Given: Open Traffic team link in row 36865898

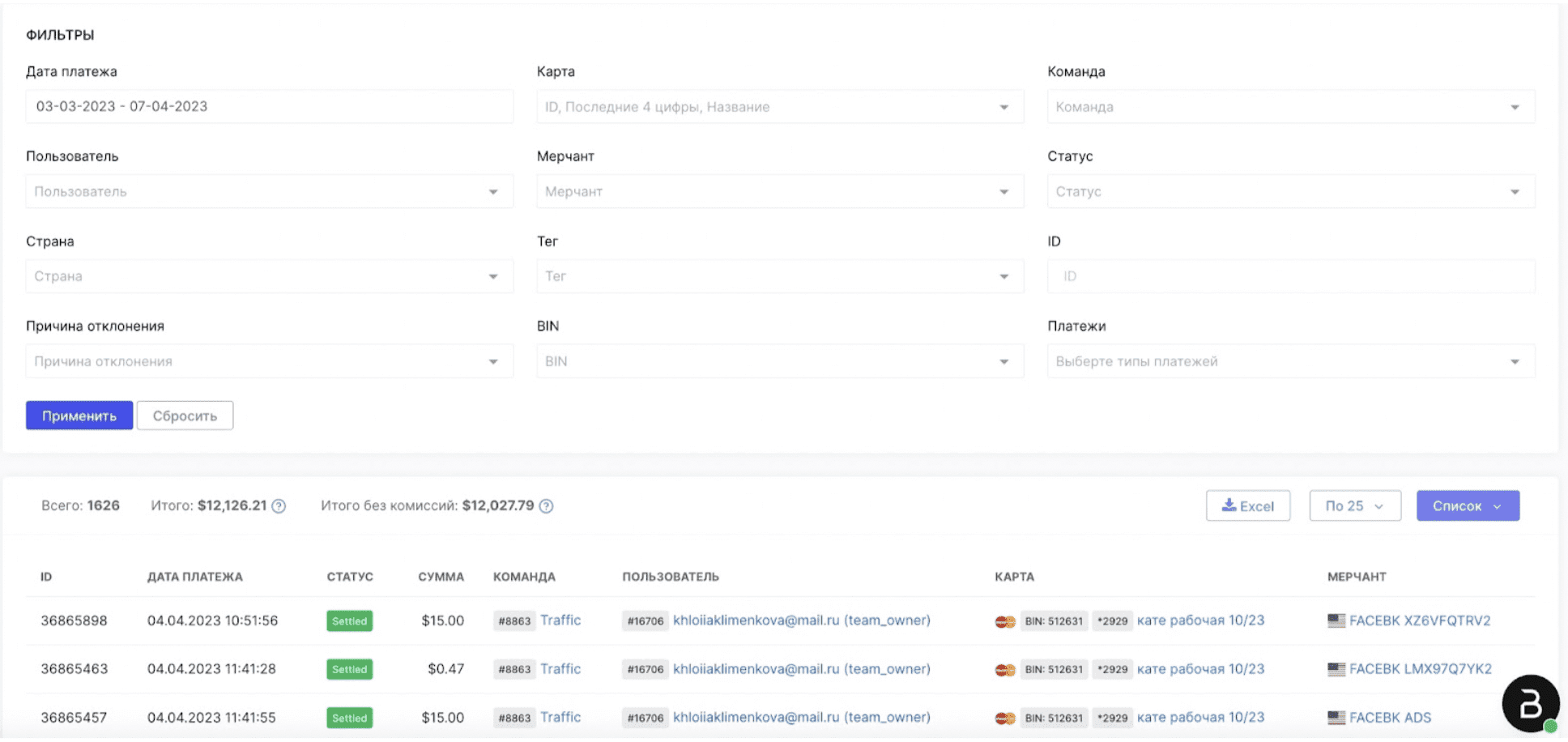Looking at the screenshot, I should point(560,620).
